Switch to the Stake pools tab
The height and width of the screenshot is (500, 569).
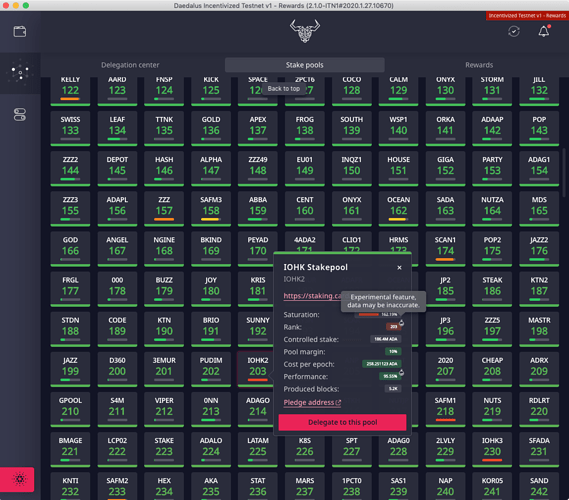(304, 65)
